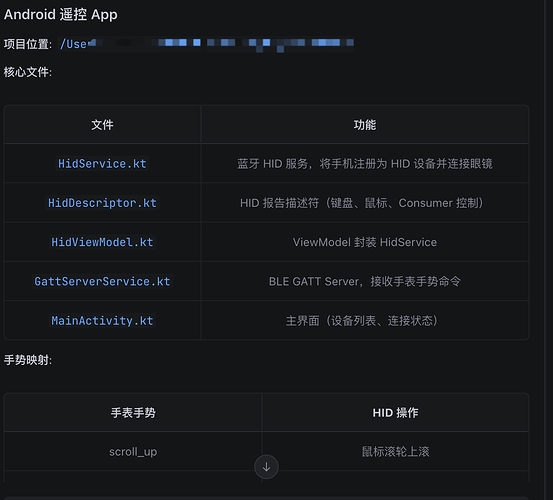Select the '鼠标滚轮上滚' cell

point(395,452)
